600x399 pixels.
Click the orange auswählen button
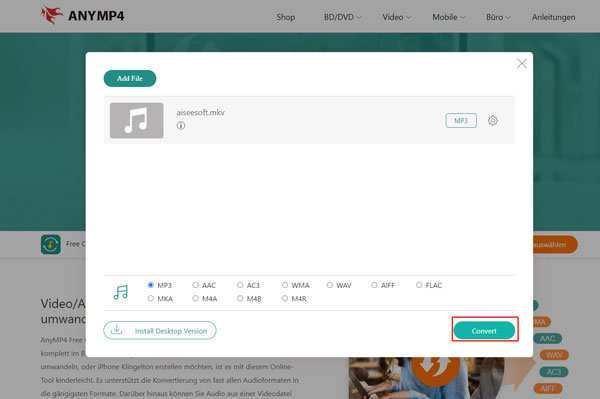click(555, 244)
